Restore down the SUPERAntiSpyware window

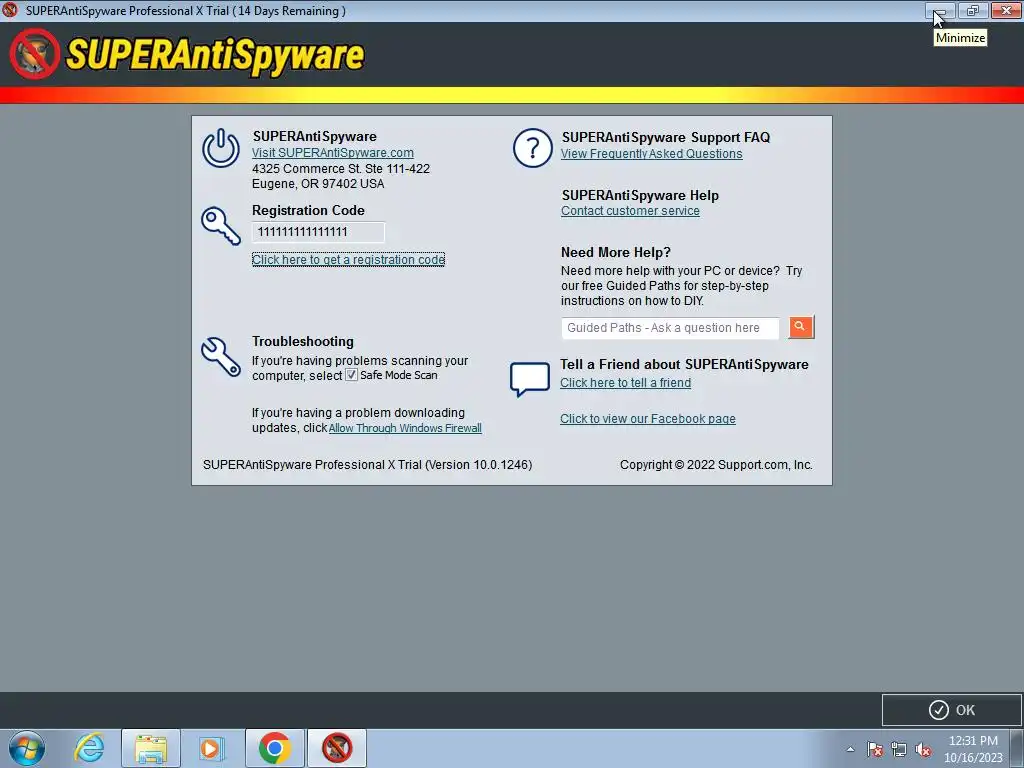click(972, 10)
